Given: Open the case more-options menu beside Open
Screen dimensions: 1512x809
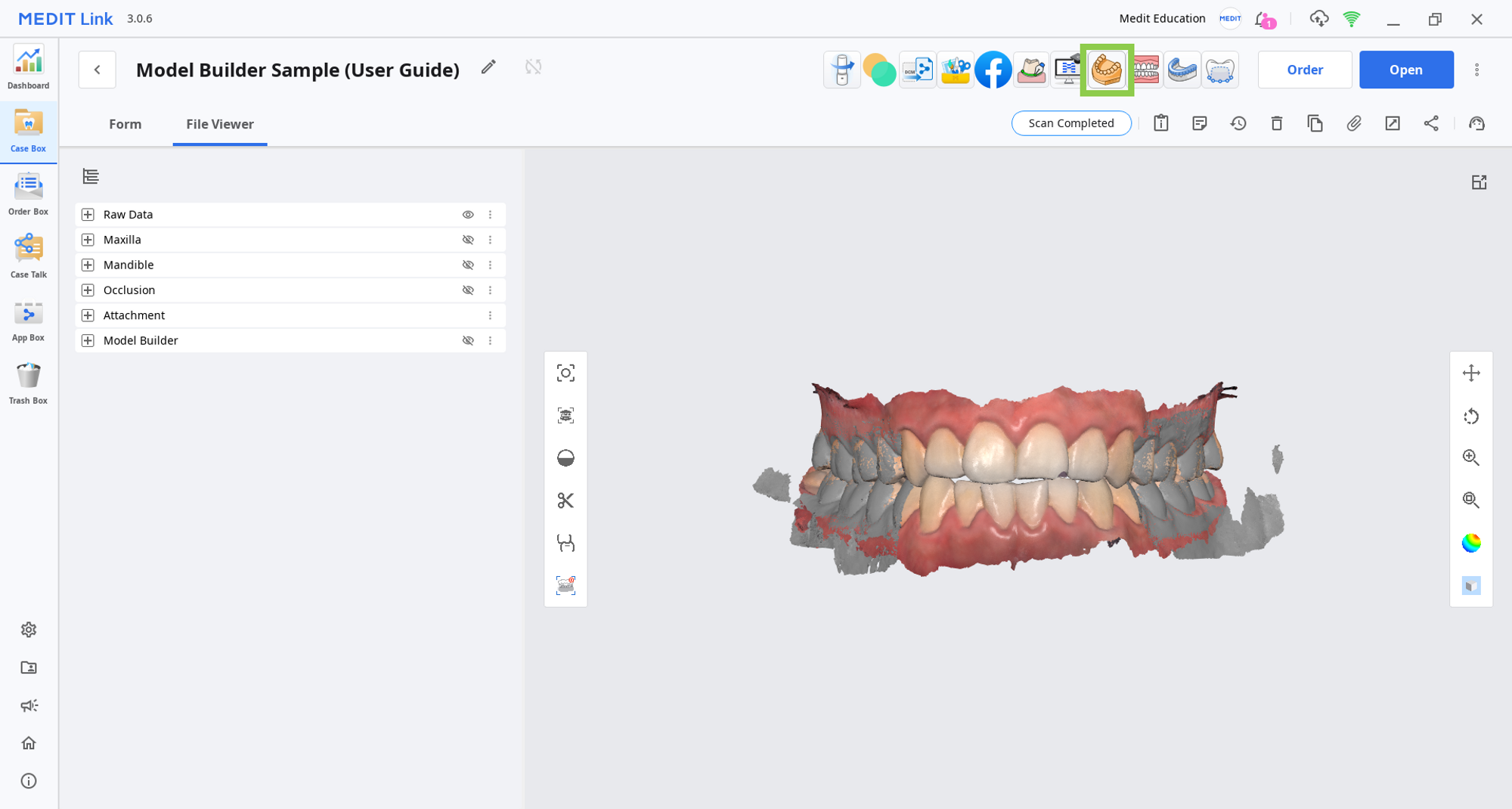Looking at the screenshot, I should point(1476,70).
